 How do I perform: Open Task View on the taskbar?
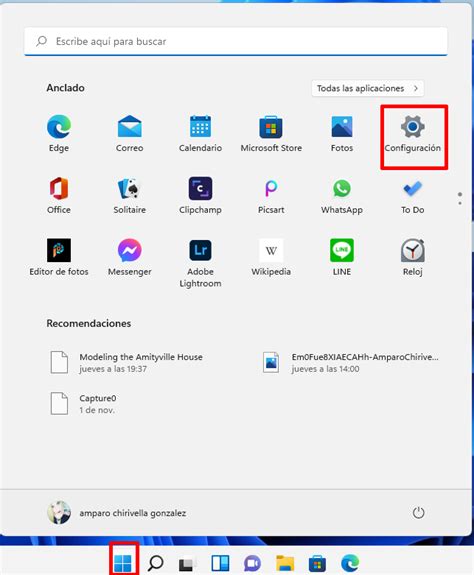[187, 564]
